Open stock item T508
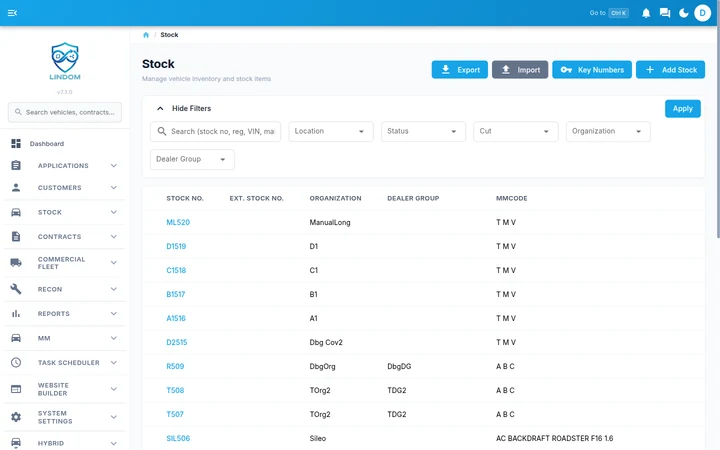720x450 pixels. pos(175,390)
